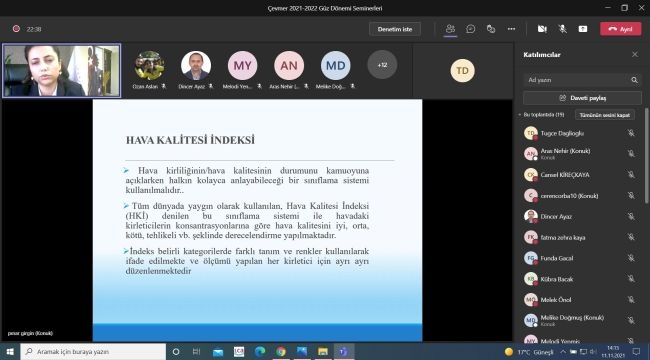Click Dincer Ayaz avatar in top strip
The image size is (650, 360).
pos(196,66)
